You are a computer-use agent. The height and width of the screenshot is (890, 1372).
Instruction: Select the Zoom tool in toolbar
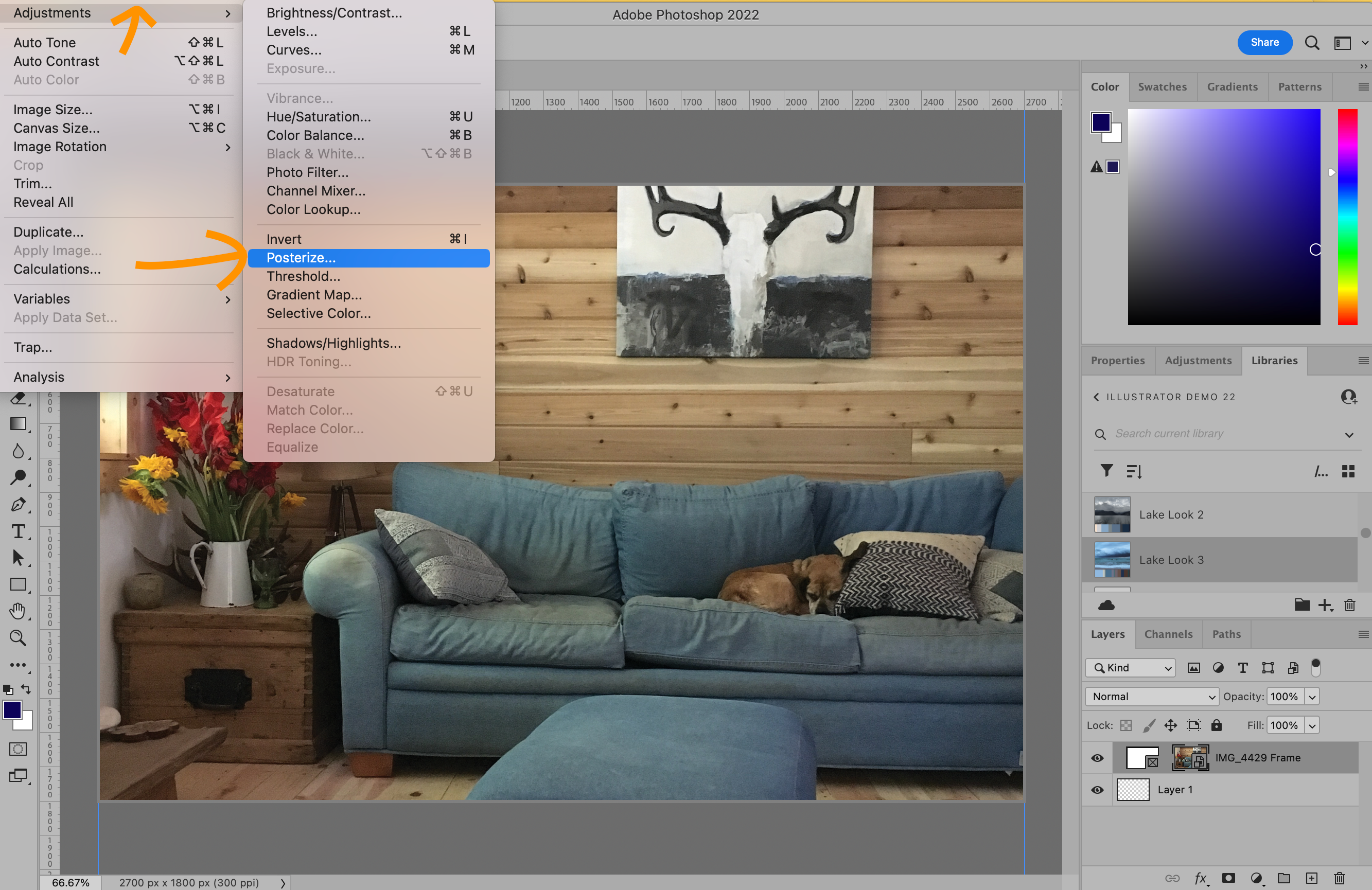(18, 637)
